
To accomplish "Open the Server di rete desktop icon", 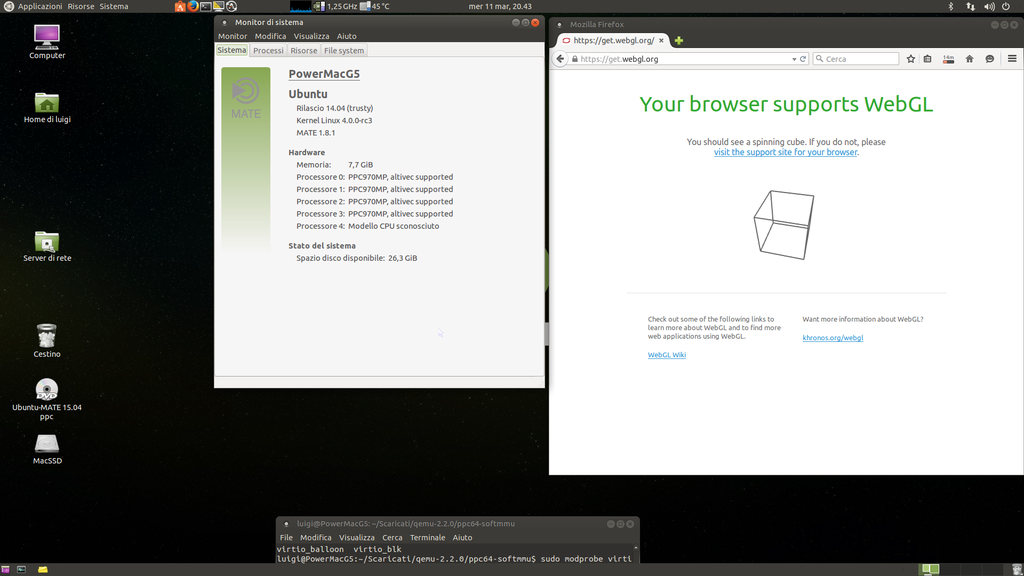I will (47, 246).
